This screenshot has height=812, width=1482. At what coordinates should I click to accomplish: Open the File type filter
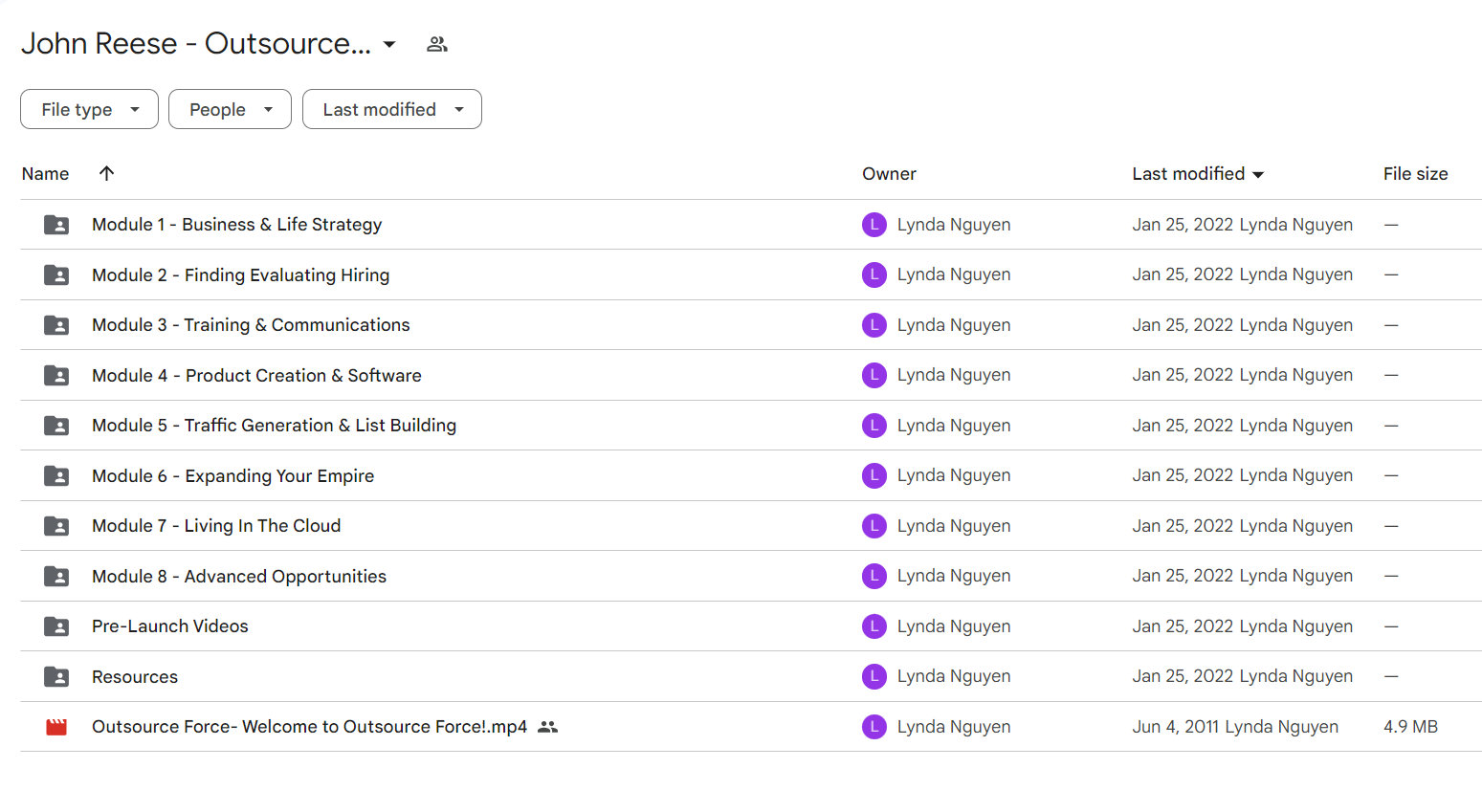pos(89,109)
